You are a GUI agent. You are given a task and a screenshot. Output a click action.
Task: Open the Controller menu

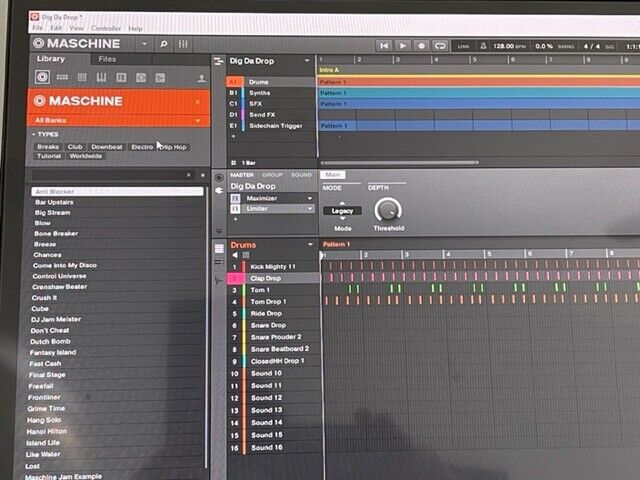click(x=106, y=28)
